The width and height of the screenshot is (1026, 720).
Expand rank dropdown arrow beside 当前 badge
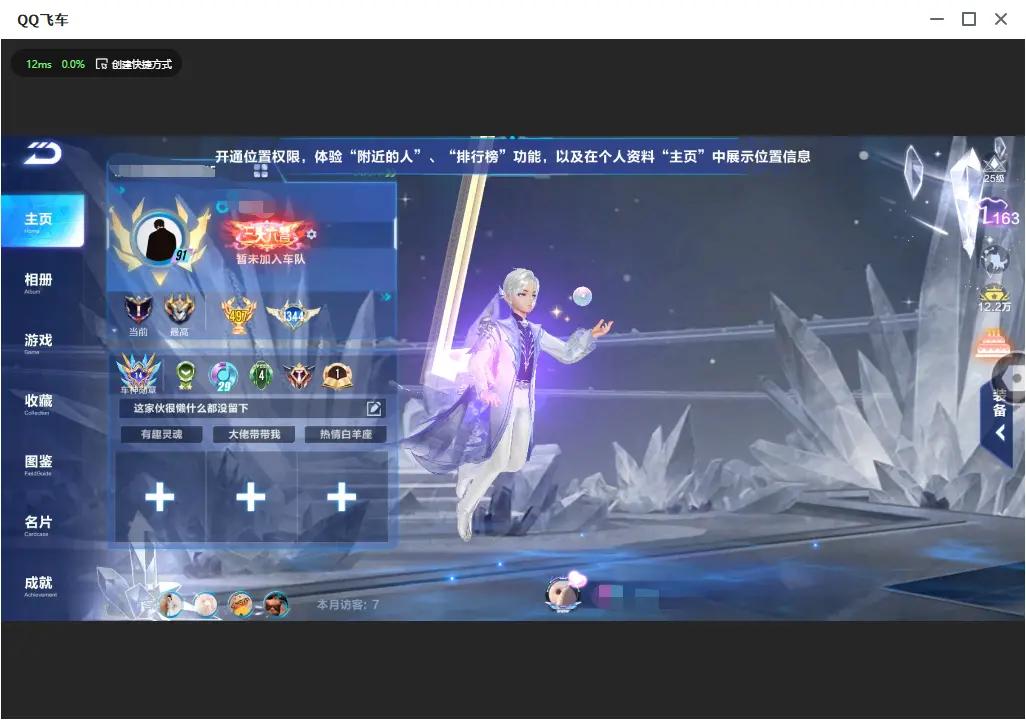pyautogui.click(x=115, y=331)
